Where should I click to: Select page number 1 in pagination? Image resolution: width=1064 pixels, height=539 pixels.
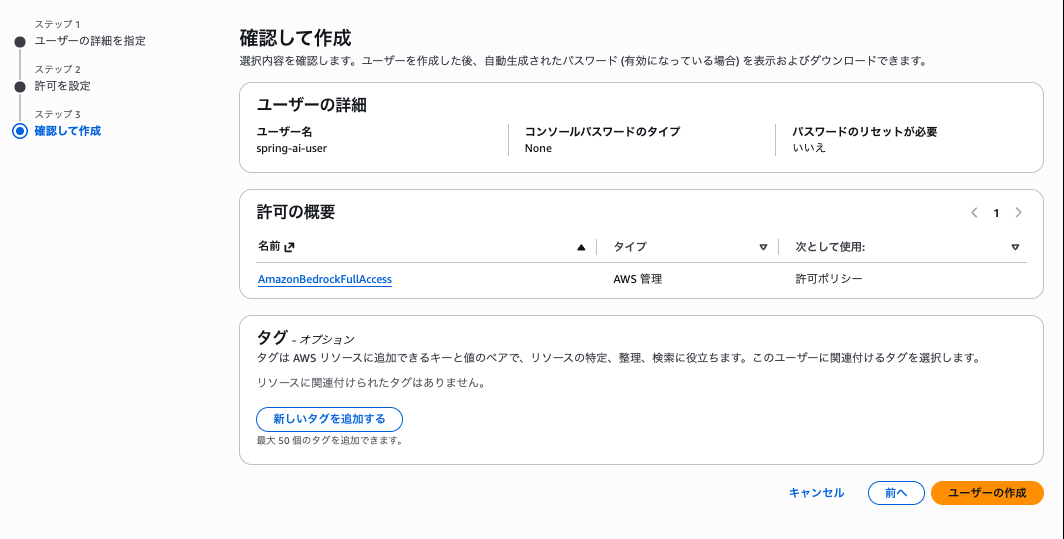point(996,213)
